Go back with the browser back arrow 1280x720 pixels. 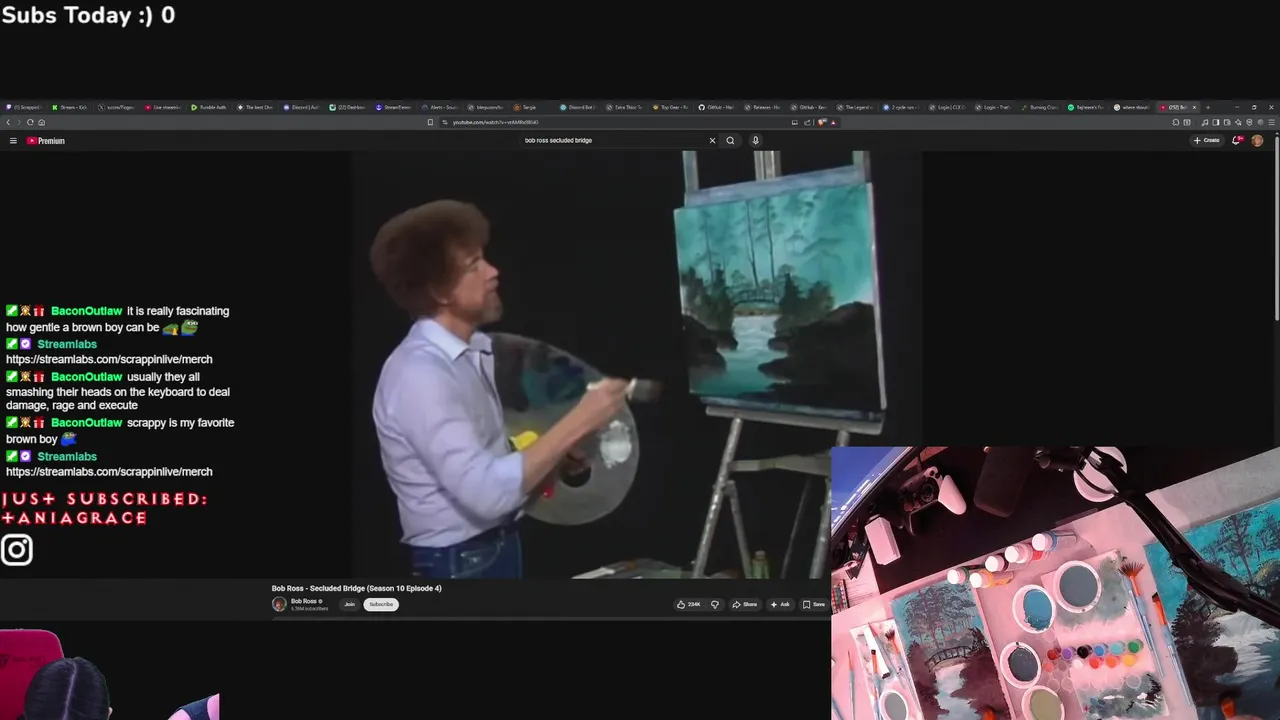[x=8, y=122]
